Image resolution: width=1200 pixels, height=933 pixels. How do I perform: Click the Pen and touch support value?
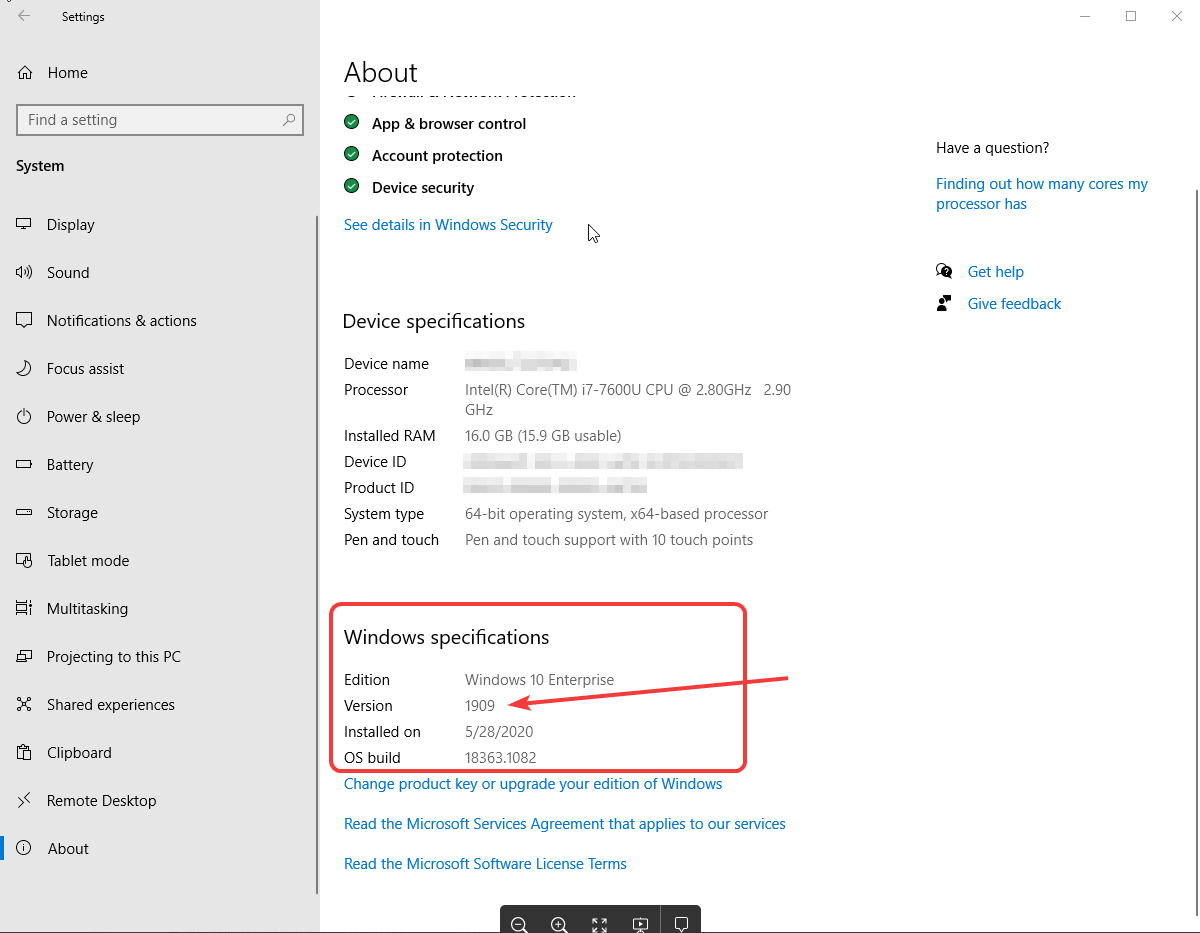click(x=609, y=540)
